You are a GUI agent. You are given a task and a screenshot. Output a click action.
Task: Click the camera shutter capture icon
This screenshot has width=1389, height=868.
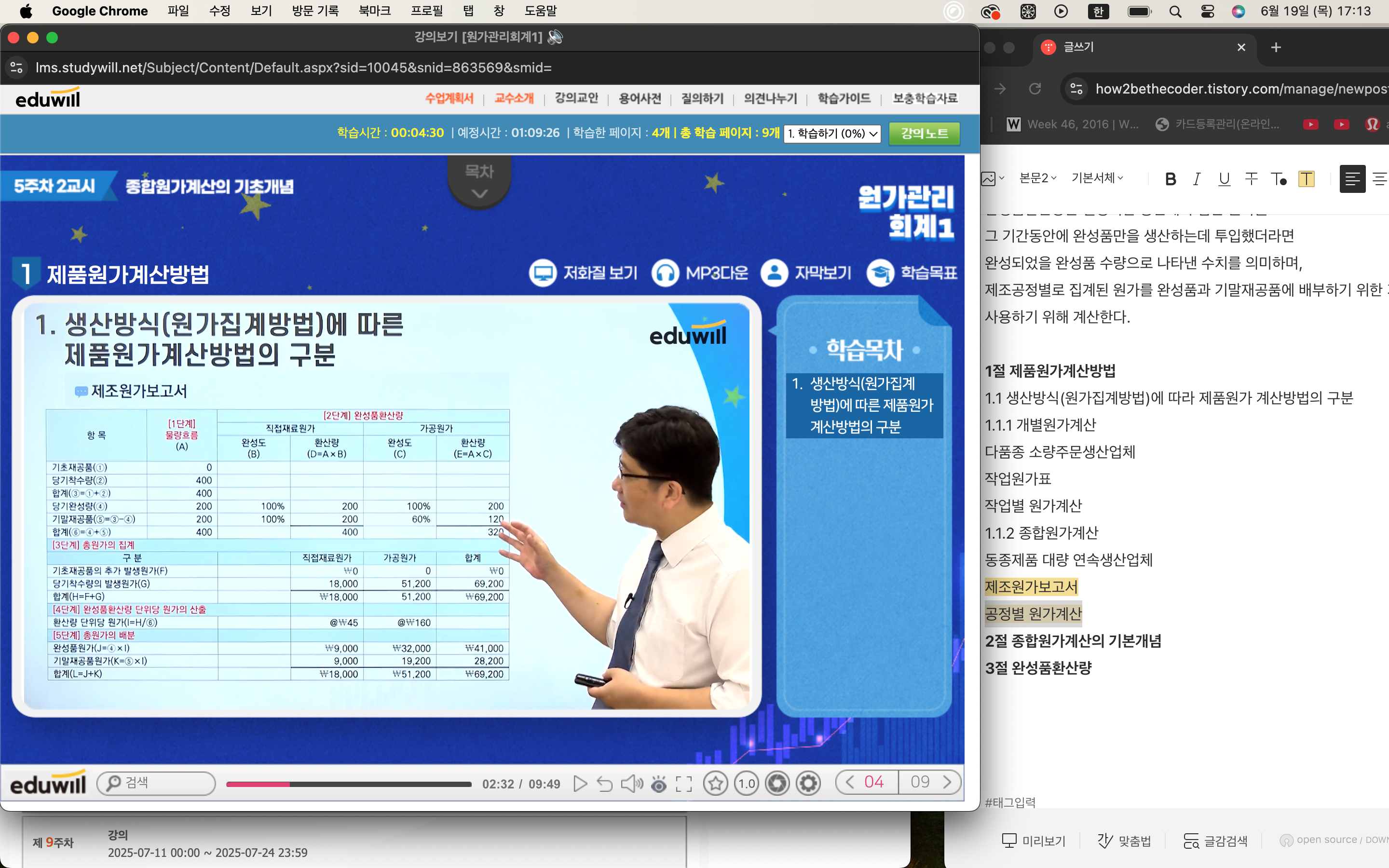point(777,784)
